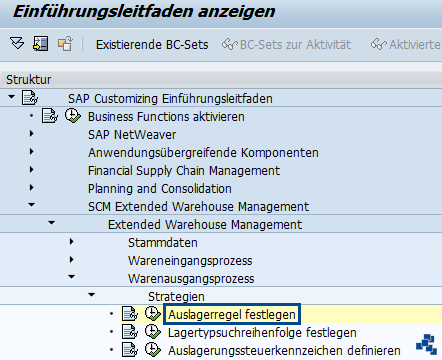Open Existierende BC-Sets
This screenshot has height=360, width=442.
(x=152, y=44)
